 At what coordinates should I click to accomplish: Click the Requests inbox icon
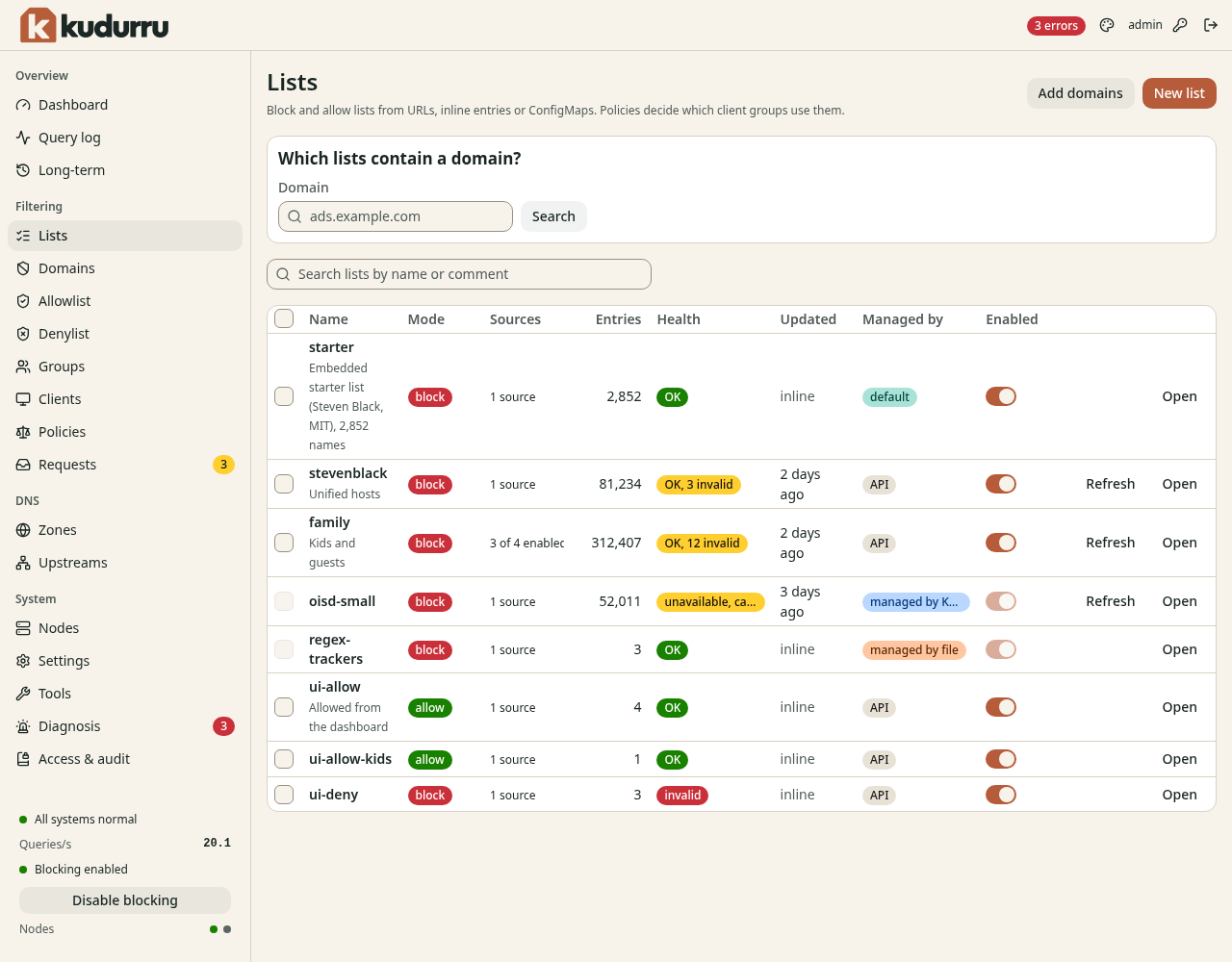[x=23, y=465]
